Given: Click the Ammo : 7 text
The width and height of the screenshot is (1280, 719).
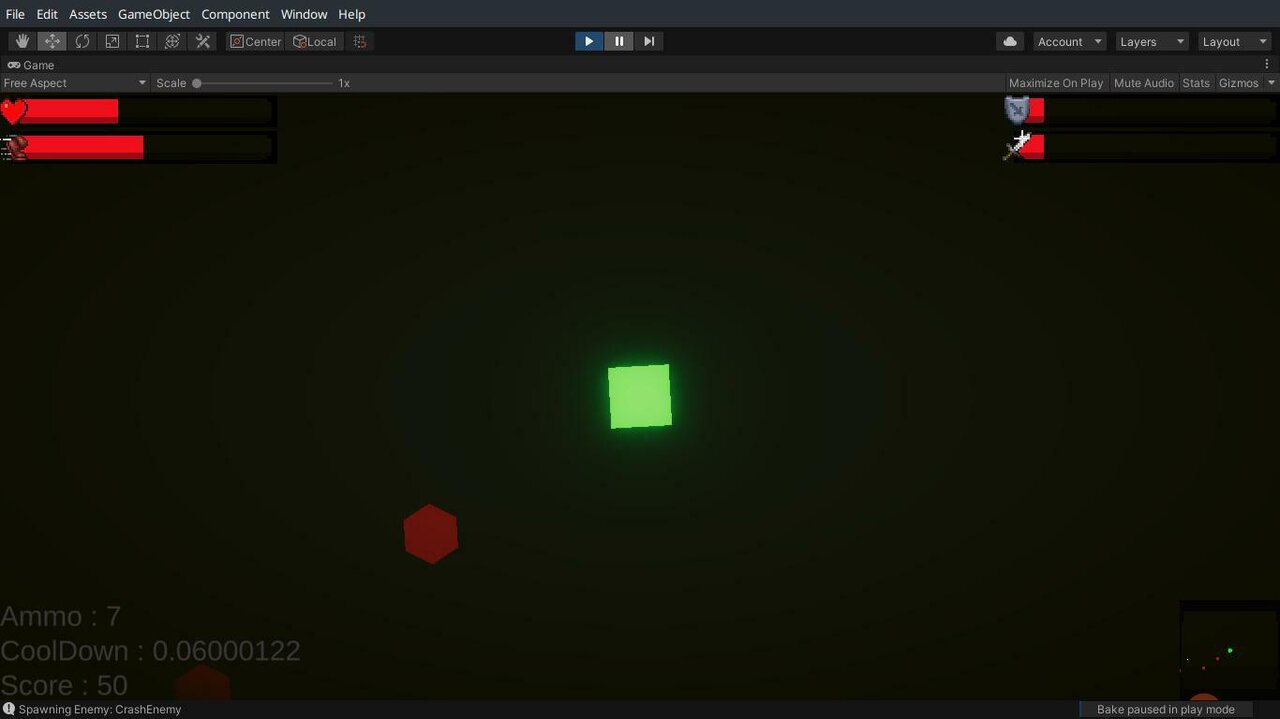Looking at the screenshot, I should (x=61, y=616).
